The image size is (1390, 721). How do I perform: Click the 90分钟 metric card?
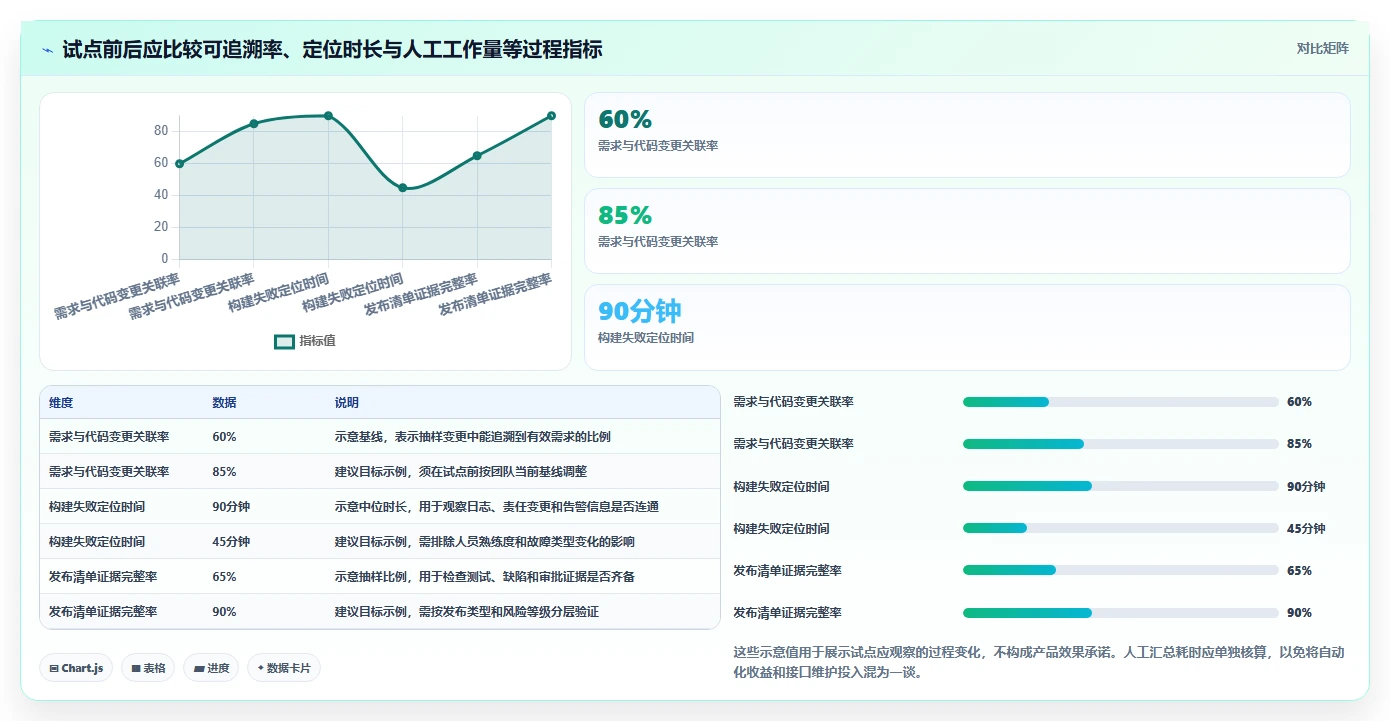967,327
